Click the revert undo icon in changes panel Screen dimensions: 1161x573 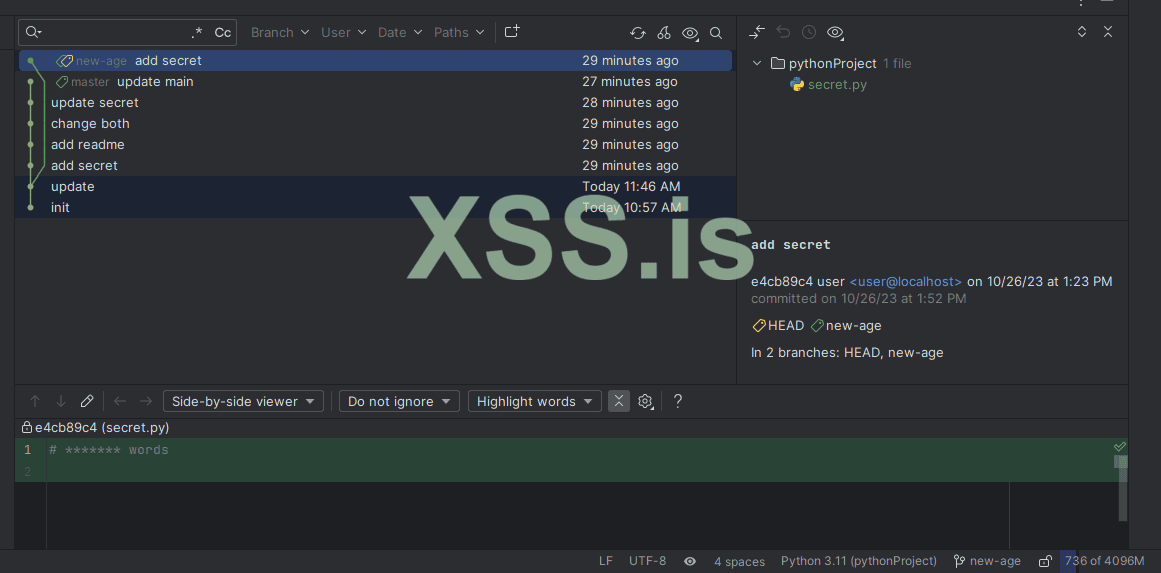point(783,32)
